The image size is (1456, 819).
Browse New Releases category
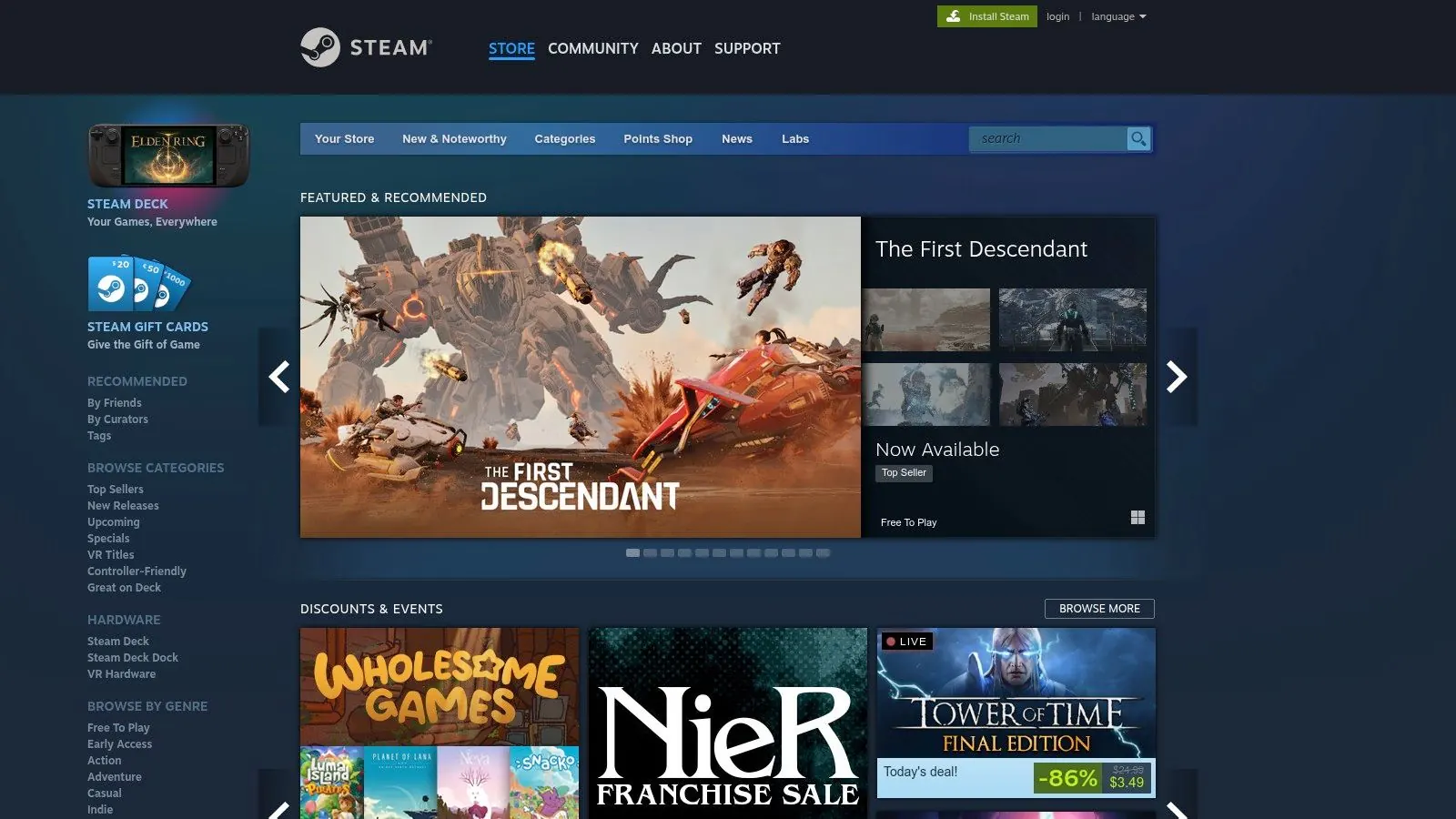click(123, 506)
